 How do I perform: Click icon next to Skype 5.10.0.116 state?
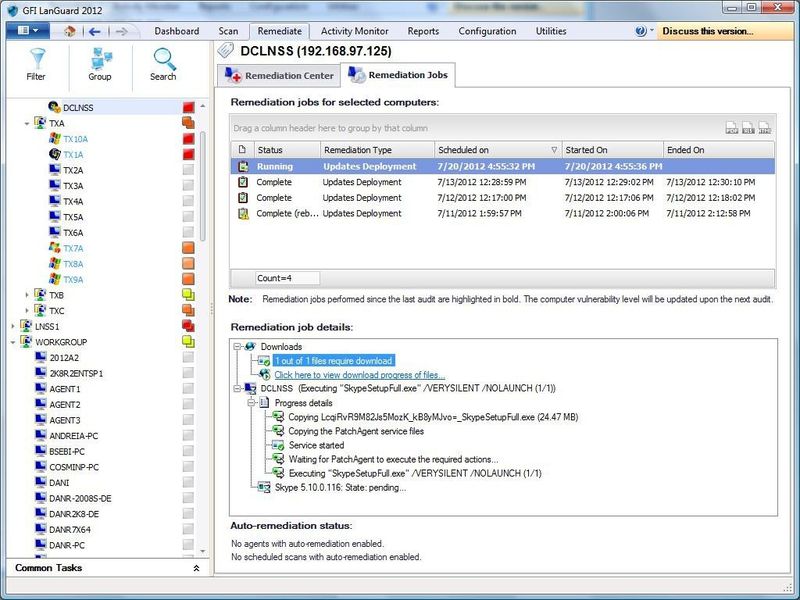(264, 487)
